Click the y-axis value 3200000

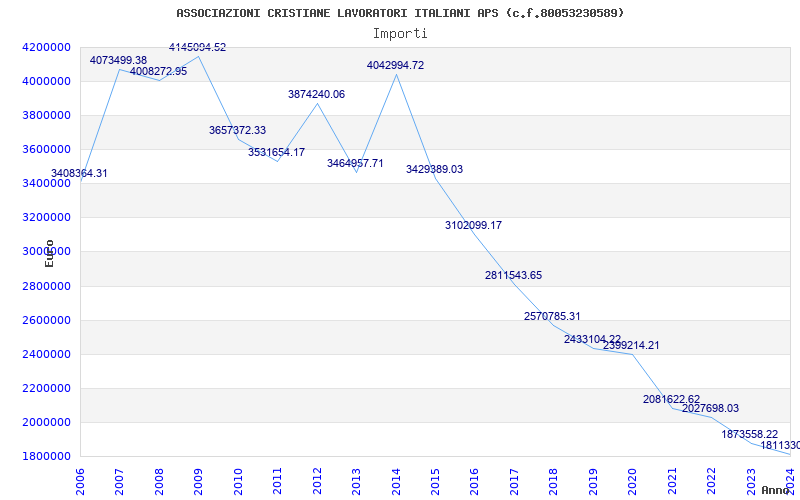[46, 218]
